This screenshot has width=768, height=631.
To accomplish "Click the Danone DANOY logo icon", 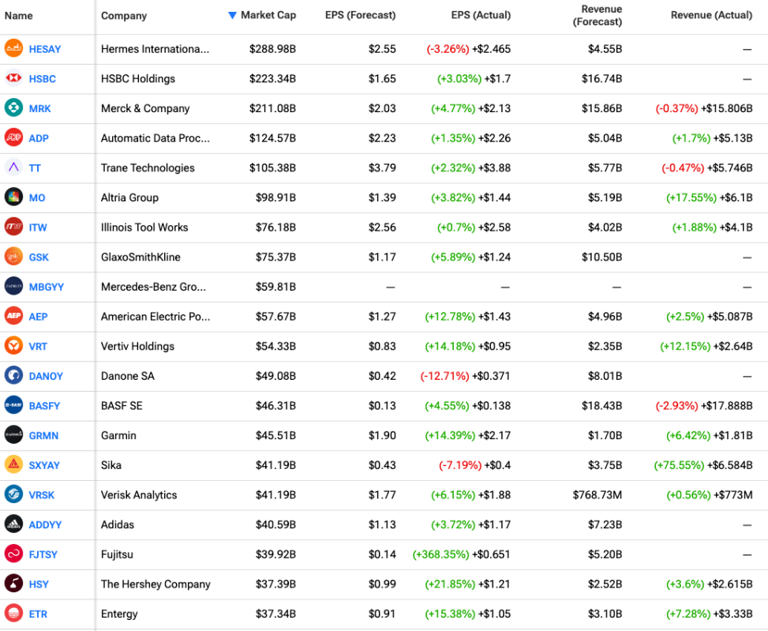I will (x=14, y=375).
